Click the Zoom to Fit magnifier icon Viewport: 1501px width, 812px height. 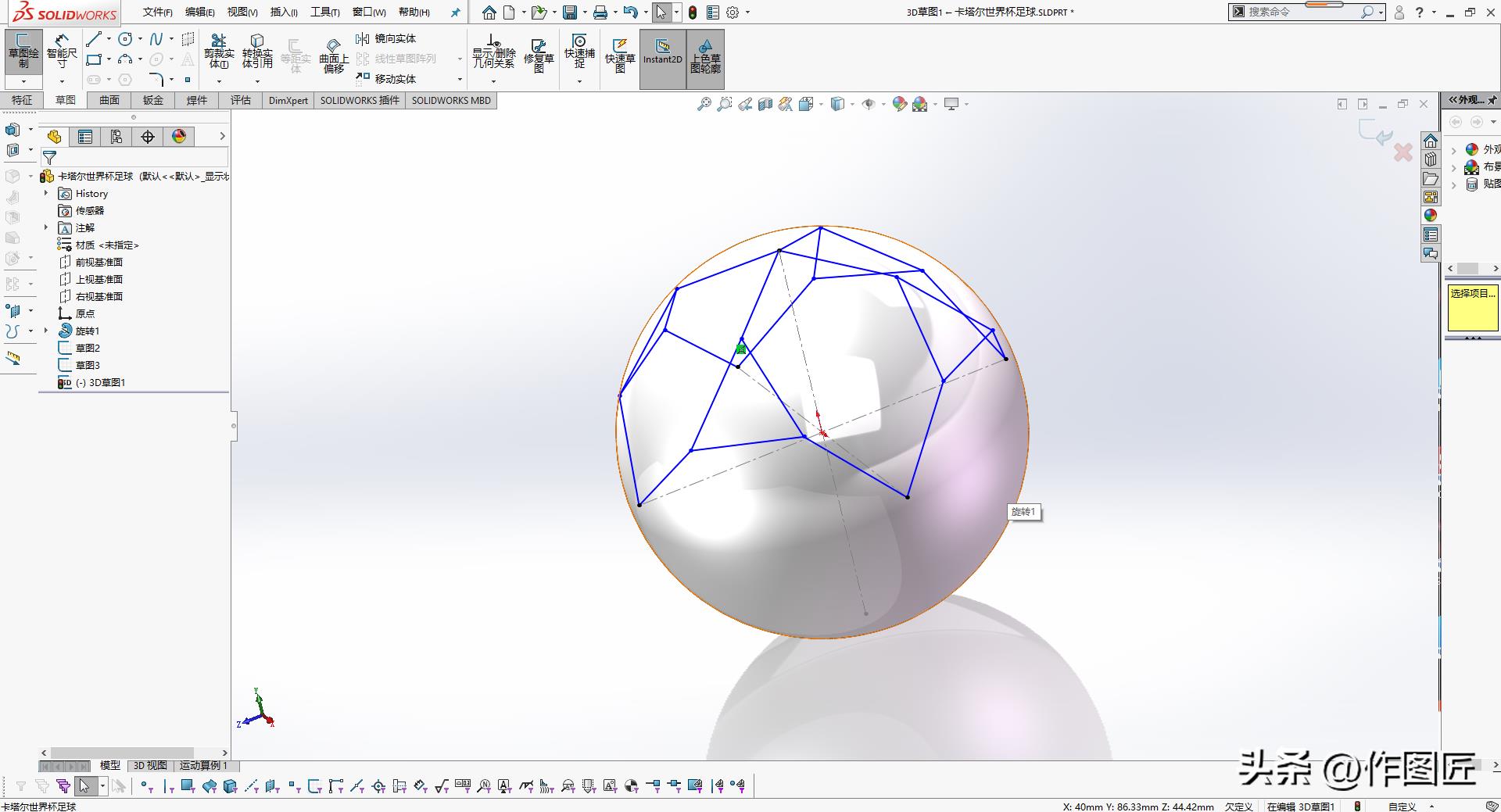coord(704,104)
